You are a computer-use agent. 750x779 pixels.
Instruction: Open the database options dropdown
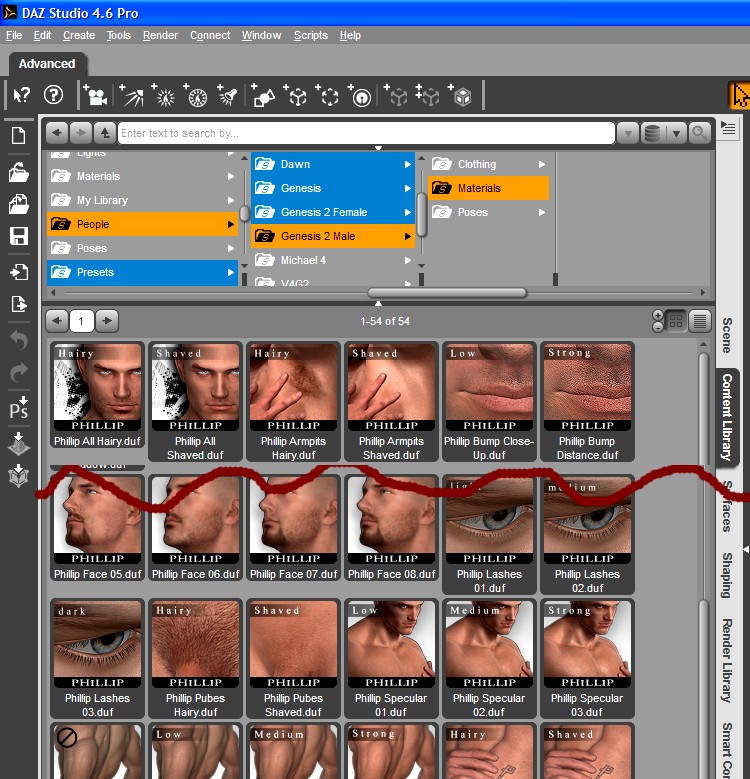[x=675, y=133]
